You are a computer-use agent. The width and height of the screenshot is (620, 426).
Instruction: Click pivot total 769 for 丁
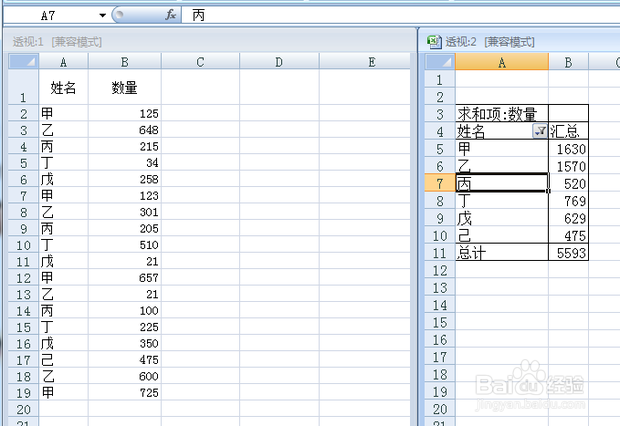568,201
